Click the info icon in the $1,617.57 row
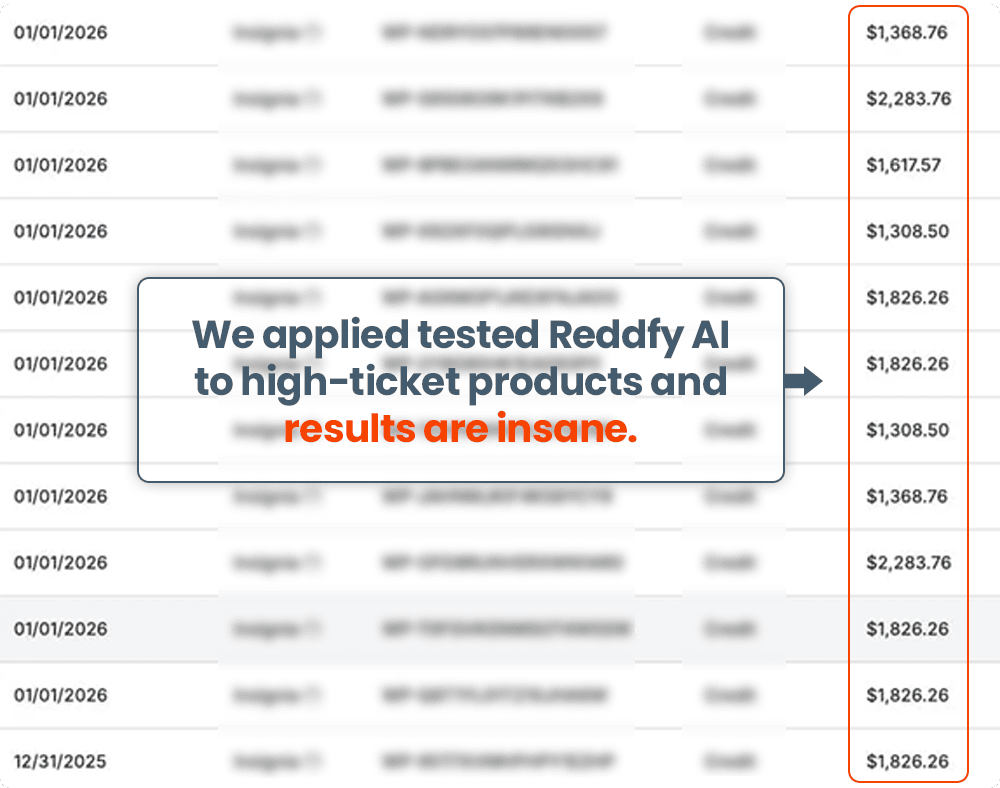The width and height of the screenshot is (1000, 788). [x=312, y=165]
